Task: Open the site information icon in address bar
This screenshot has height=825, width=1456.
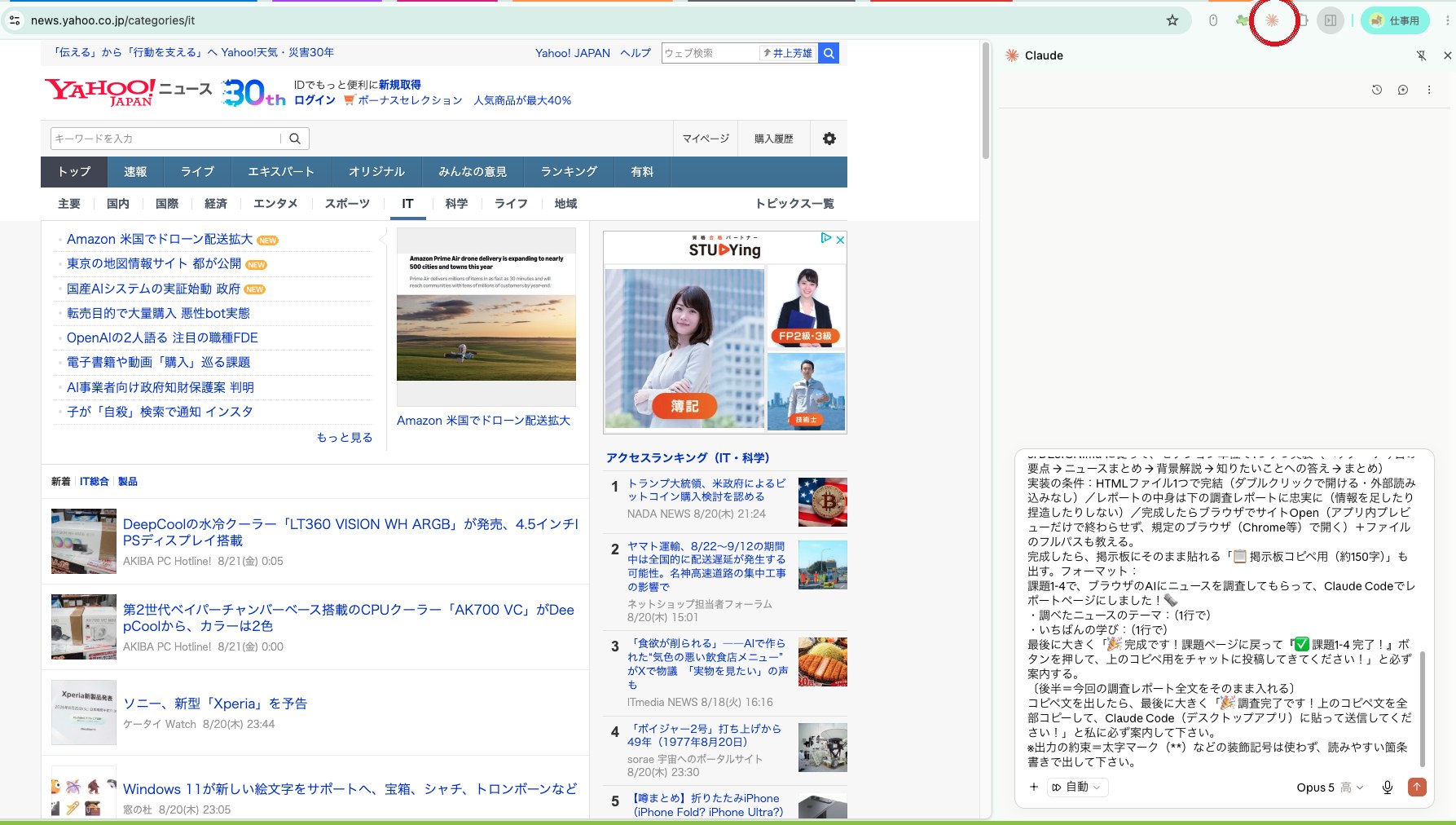Action: pyautogui.click(x=14, y=20)
